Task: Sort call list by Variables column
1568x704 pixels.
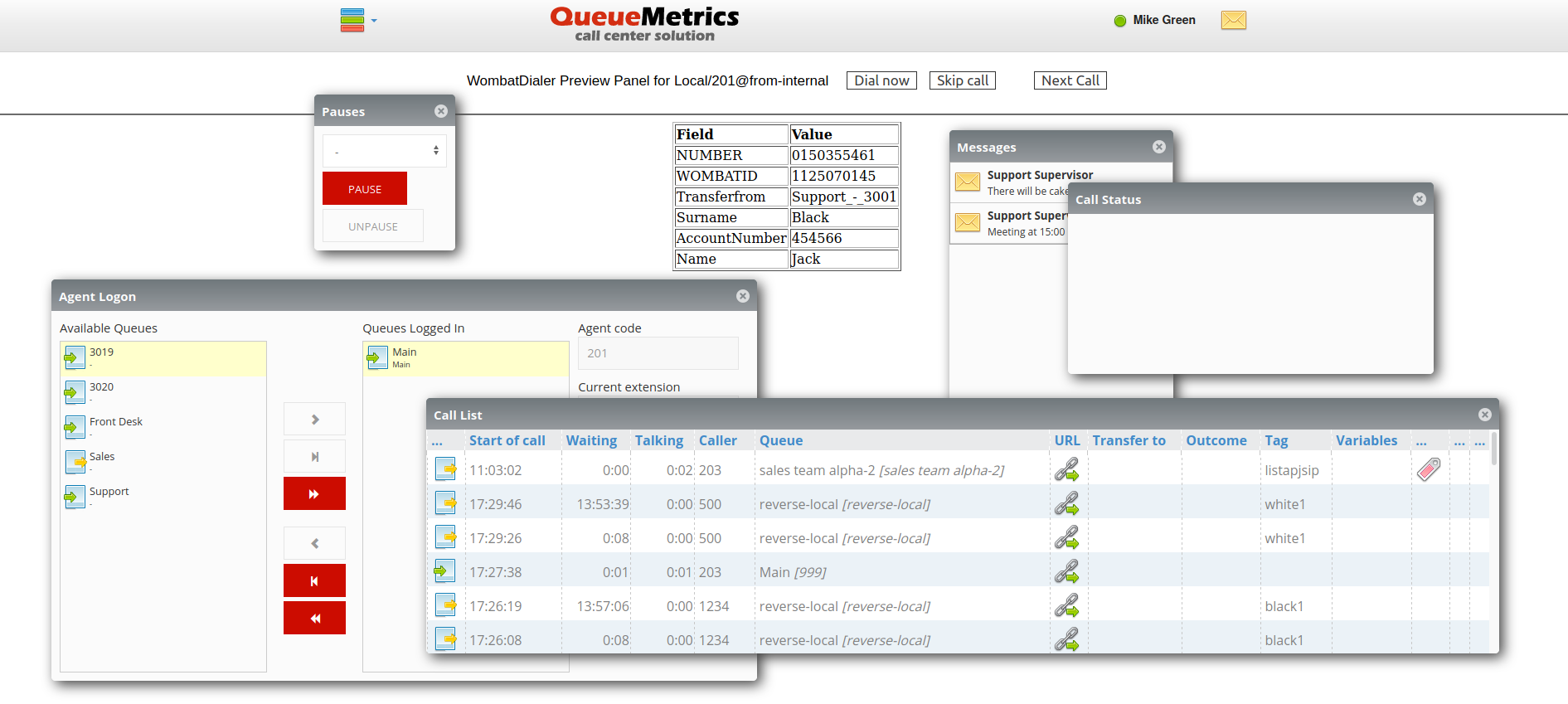Action: point(1367,440)
